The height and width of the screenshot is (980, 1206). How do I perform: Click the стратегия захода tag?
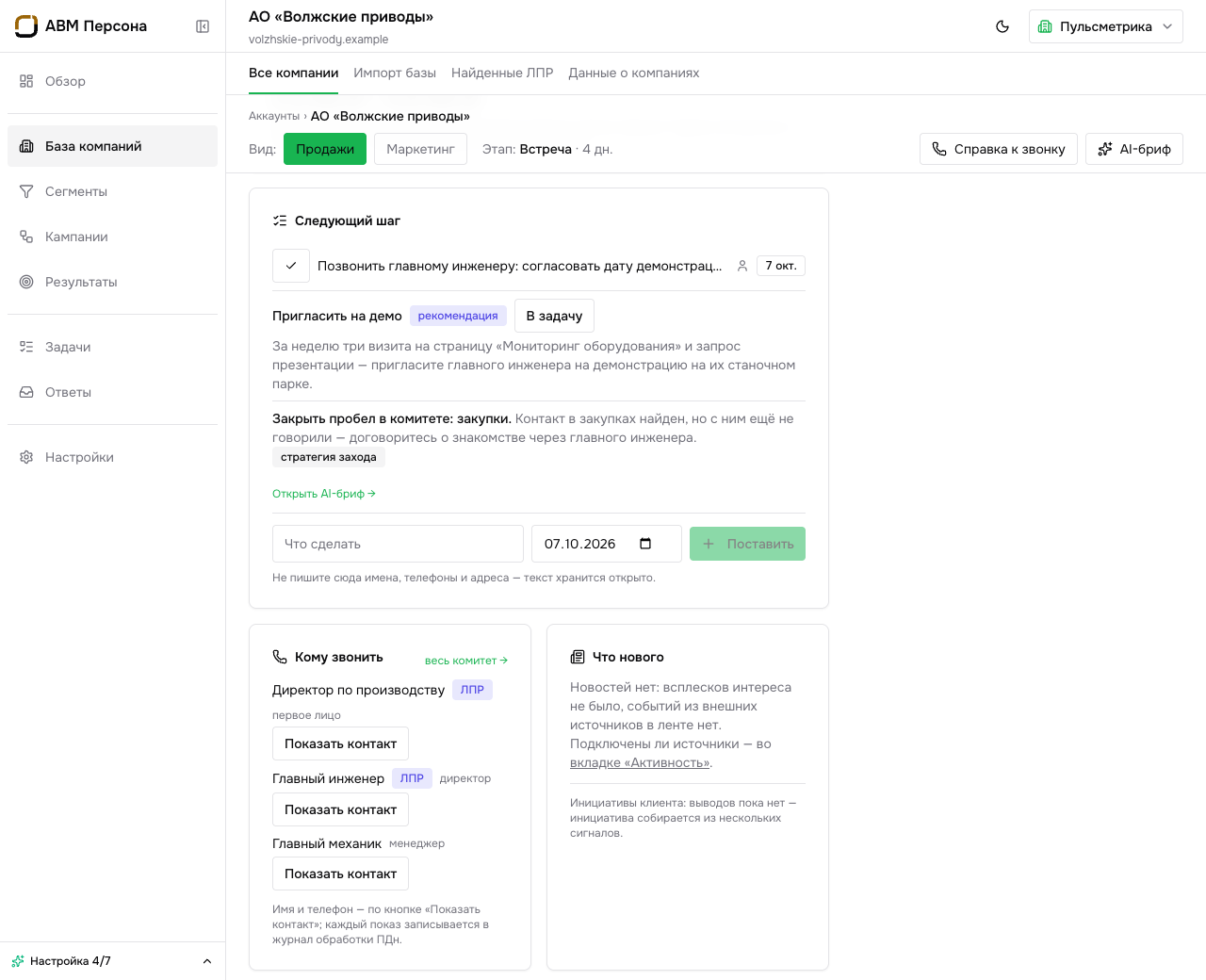pyautogui.click(x=329, y=457)
